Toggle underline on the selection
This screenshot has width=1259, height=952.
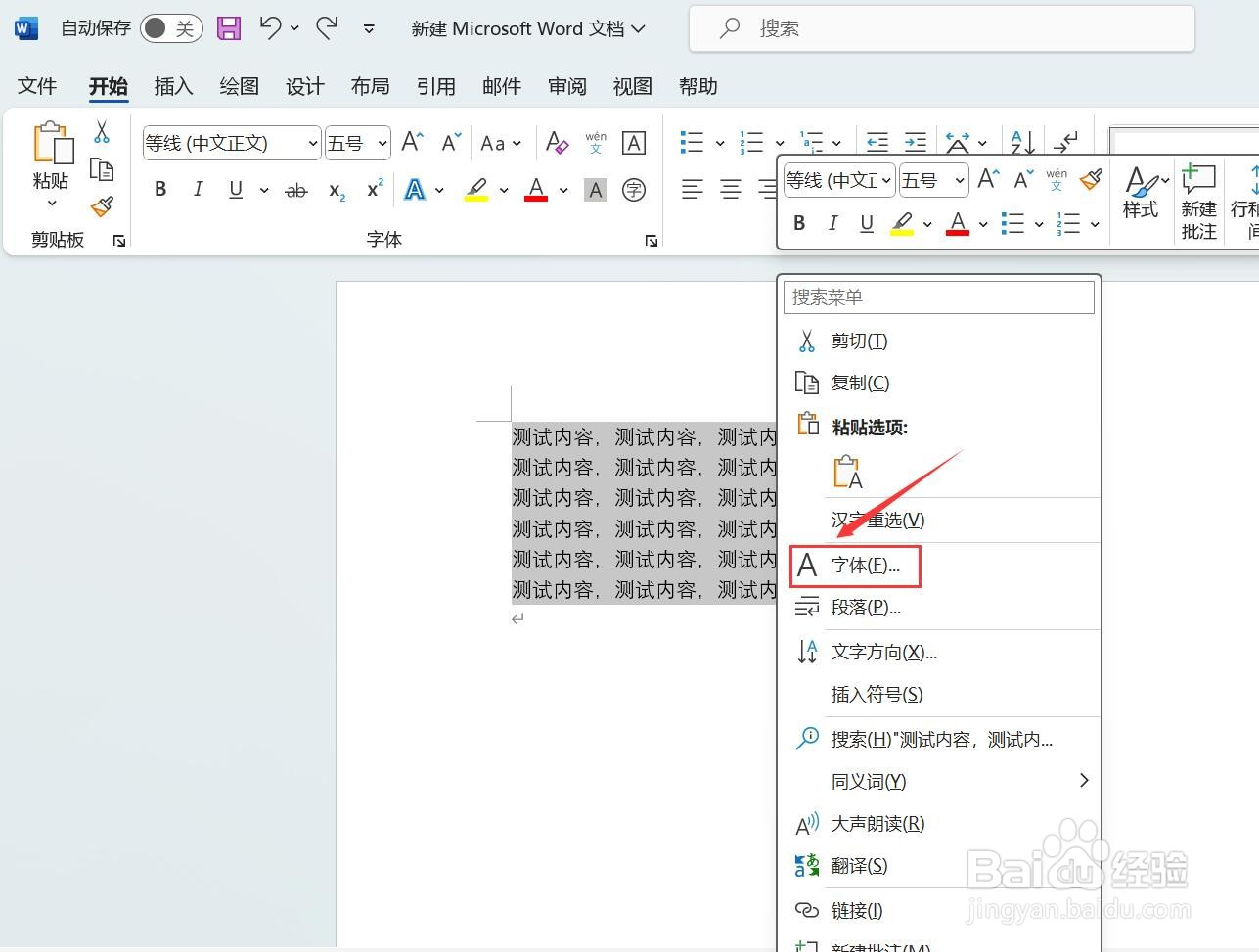click(235, 189)
